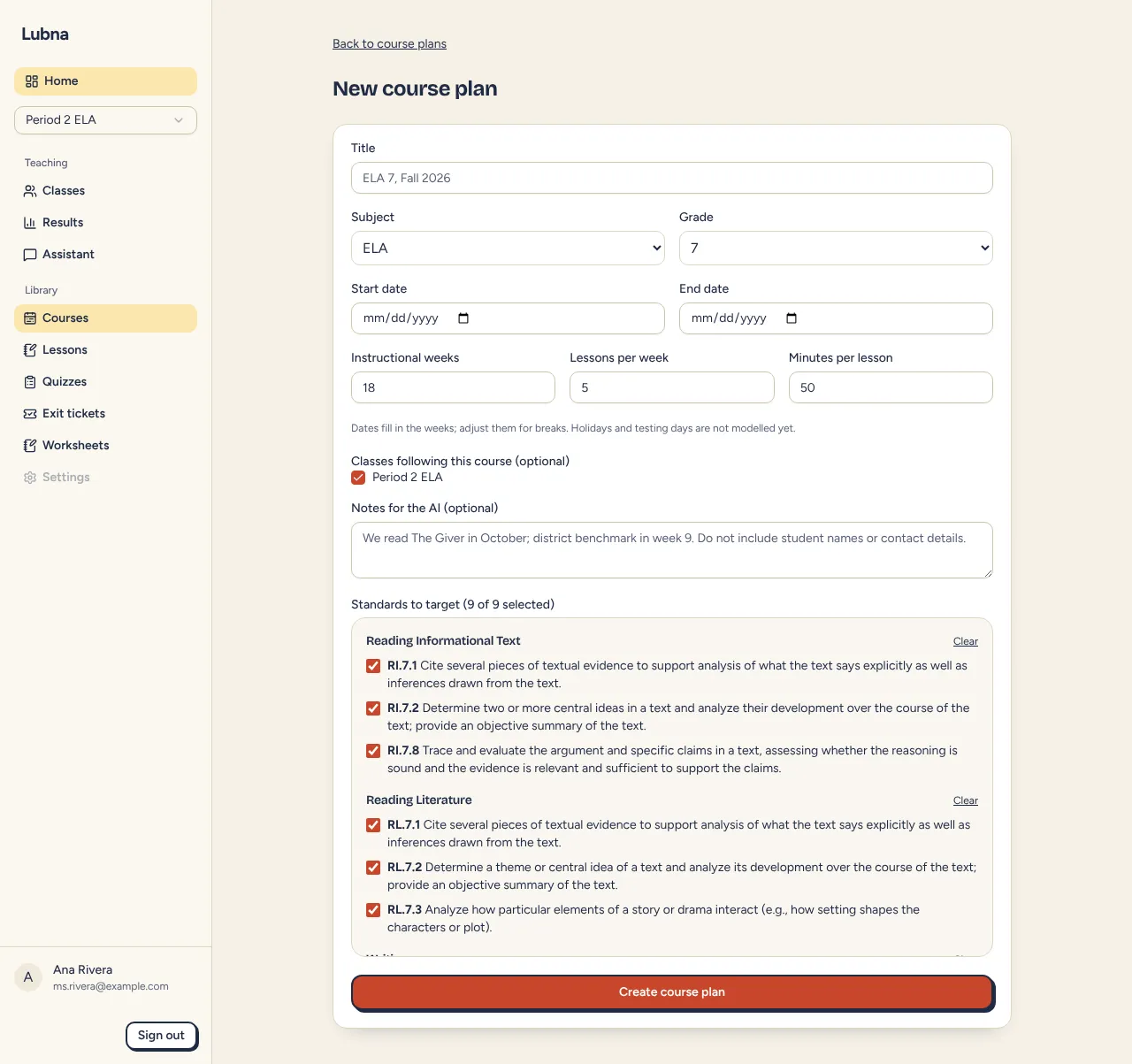
Task: Click the Home grid icon
Action: pos(32,81)
